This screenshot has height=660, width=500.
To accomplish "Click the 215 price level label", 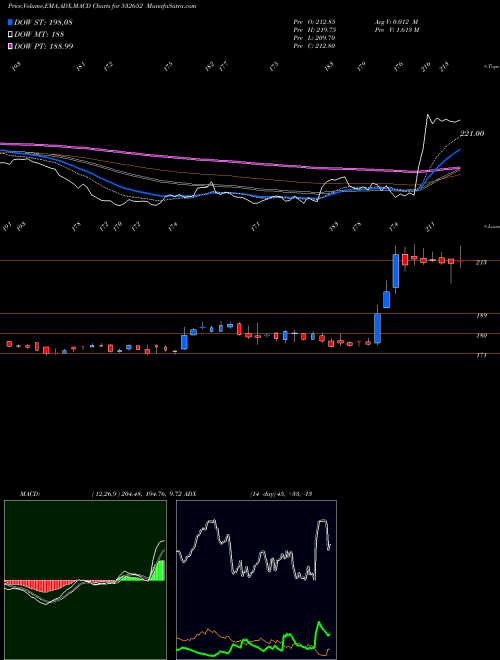I will 481,262.
